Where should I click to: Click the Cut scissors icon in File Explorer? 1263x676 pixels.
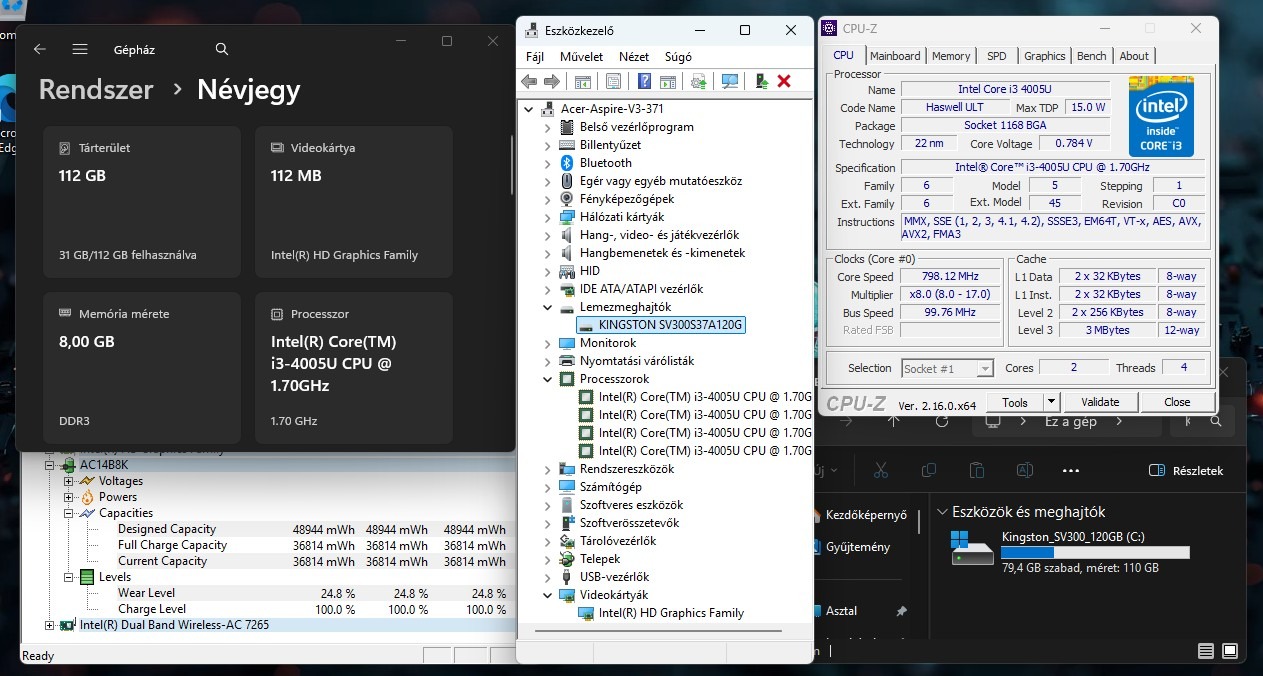881,470
